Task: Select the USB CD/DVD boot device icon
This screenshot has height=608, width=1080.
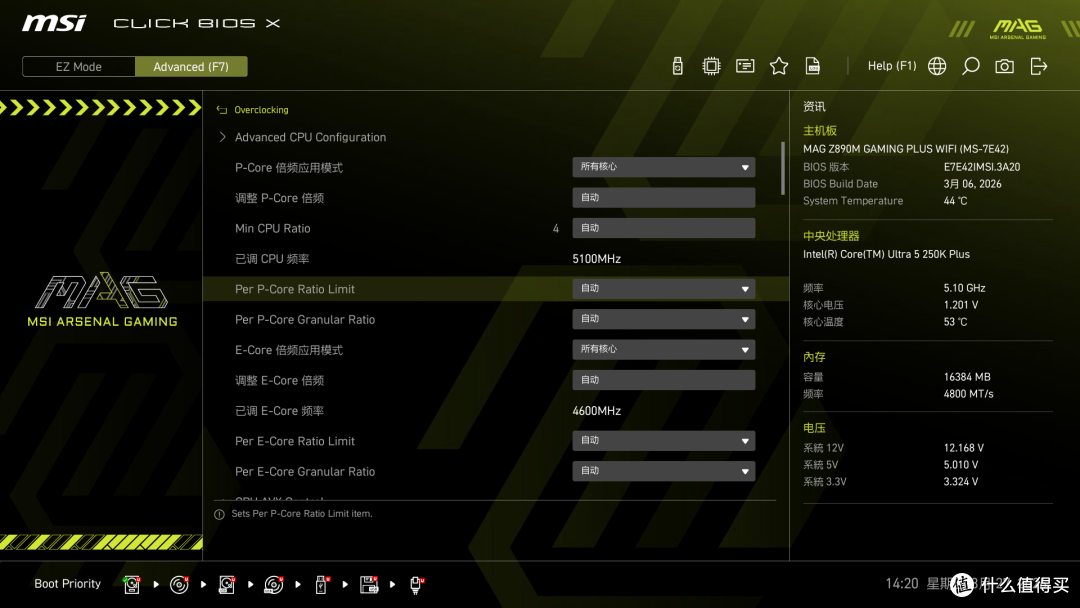Action: tap(273, 585)
